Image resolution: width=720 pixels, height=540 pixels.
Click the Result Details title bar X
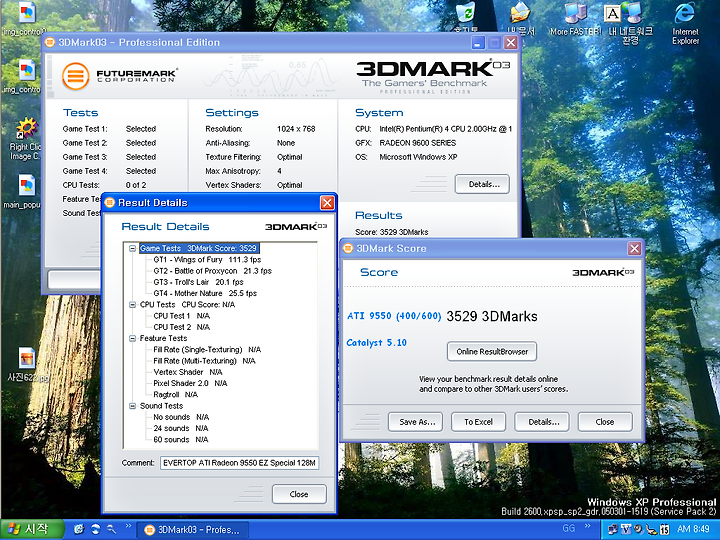327,202
